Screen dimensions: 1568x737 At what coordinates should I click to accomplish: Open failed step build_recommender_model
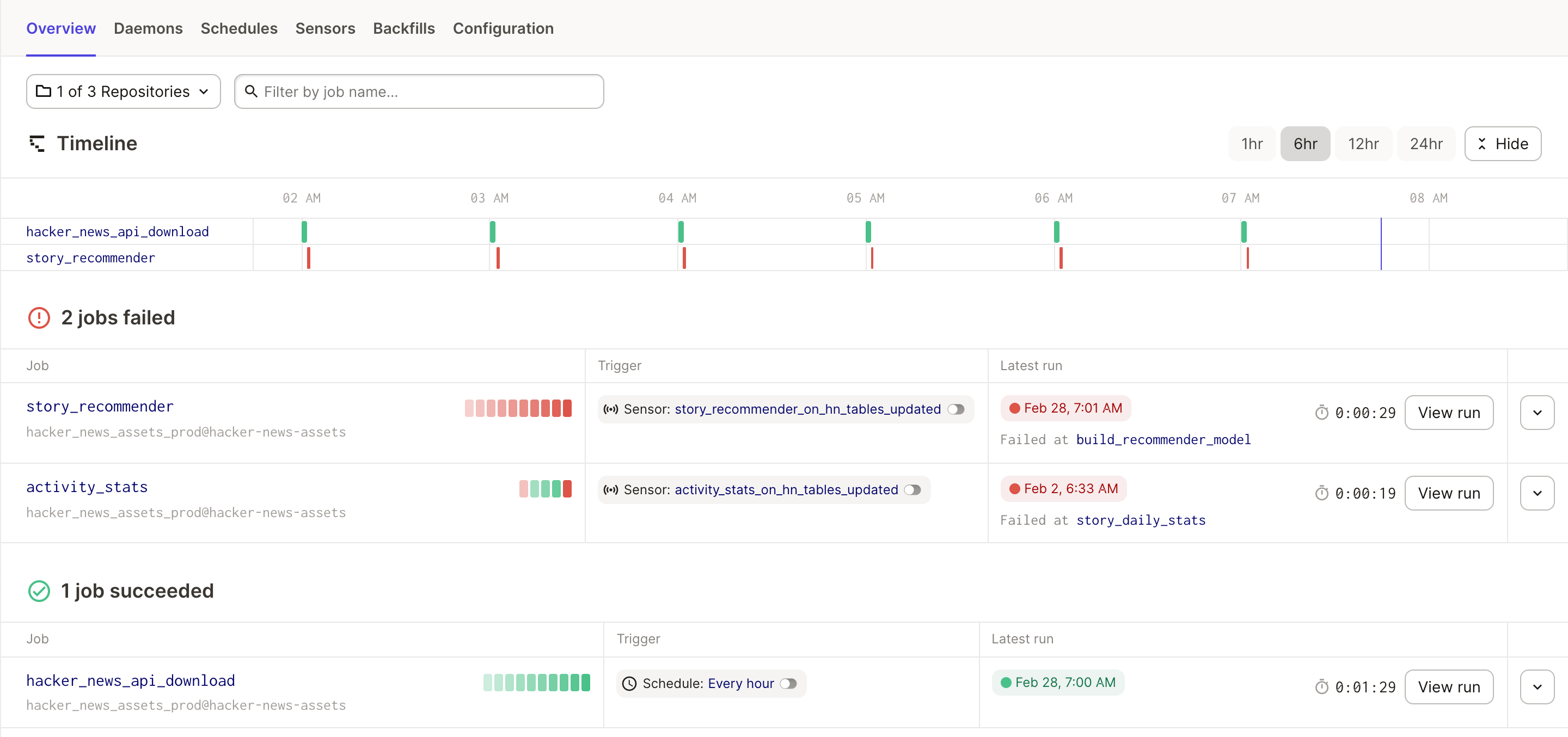(1163, 440)
